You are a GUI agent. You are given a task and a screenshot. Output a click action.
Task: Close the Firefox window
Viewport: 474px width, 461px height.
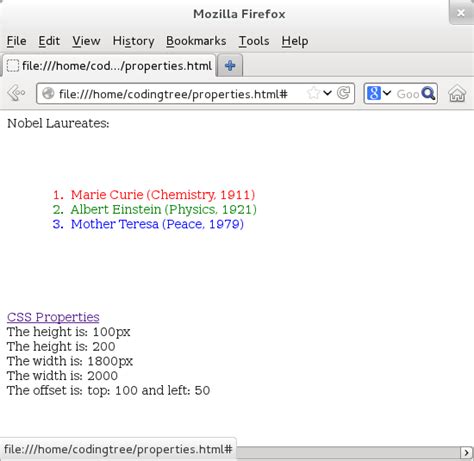click(x=461, y=13)
